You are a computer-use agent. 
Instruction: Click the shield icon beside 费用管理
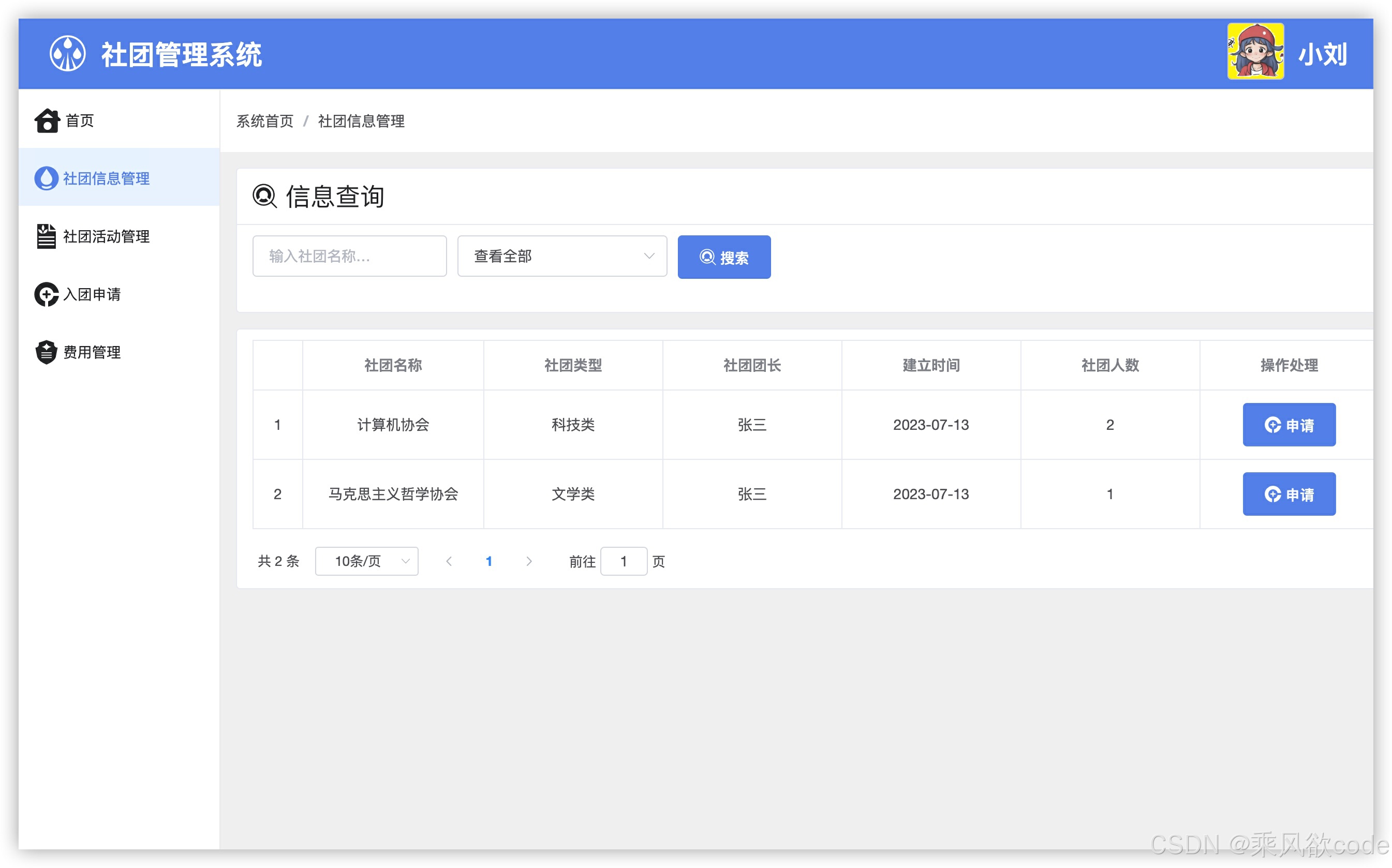click(x=47, y=352)
